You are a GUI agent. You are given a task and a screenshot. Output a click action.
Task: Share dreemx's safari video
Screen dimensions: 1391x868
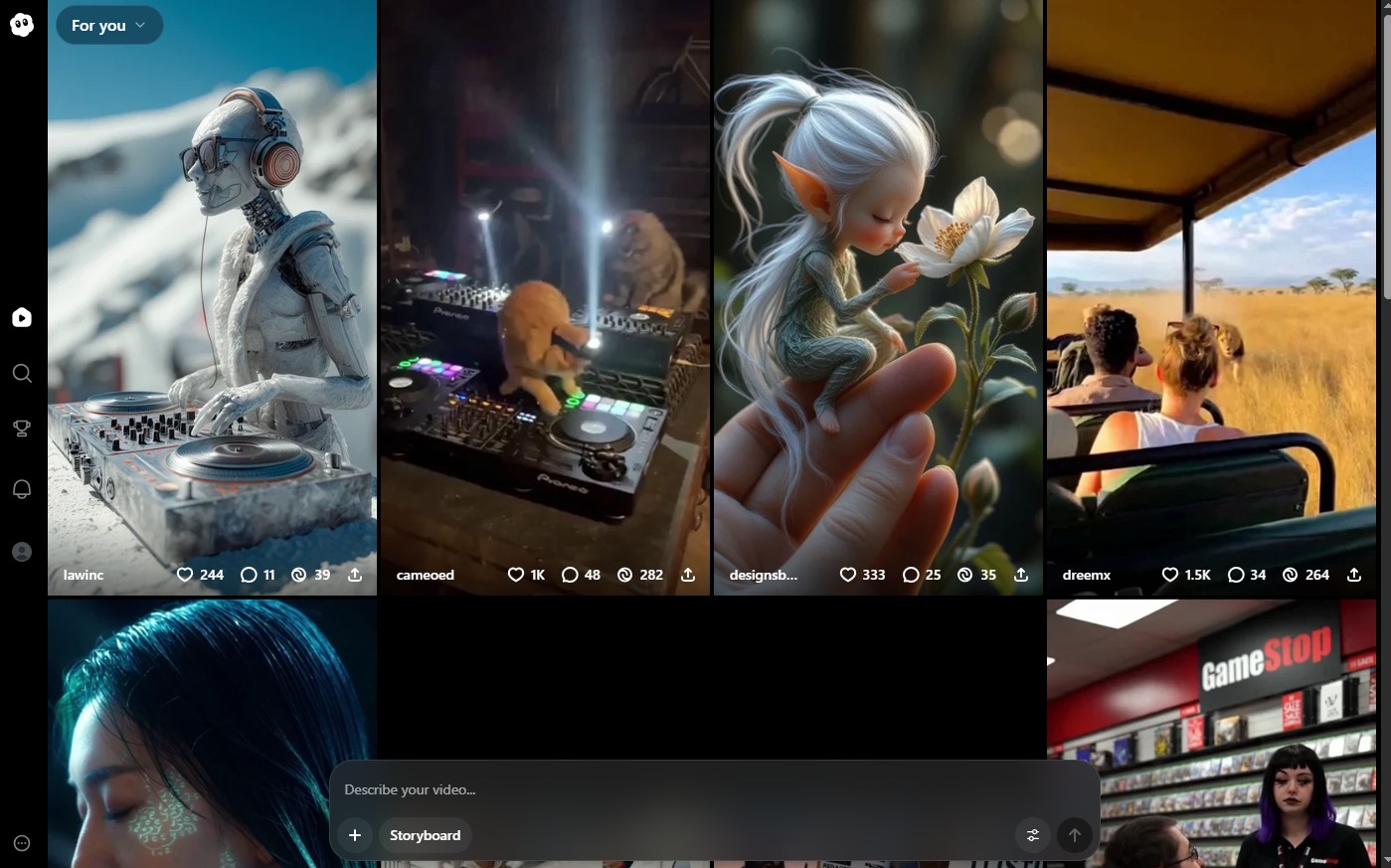pyautogui.click(x=1354, y=575)
